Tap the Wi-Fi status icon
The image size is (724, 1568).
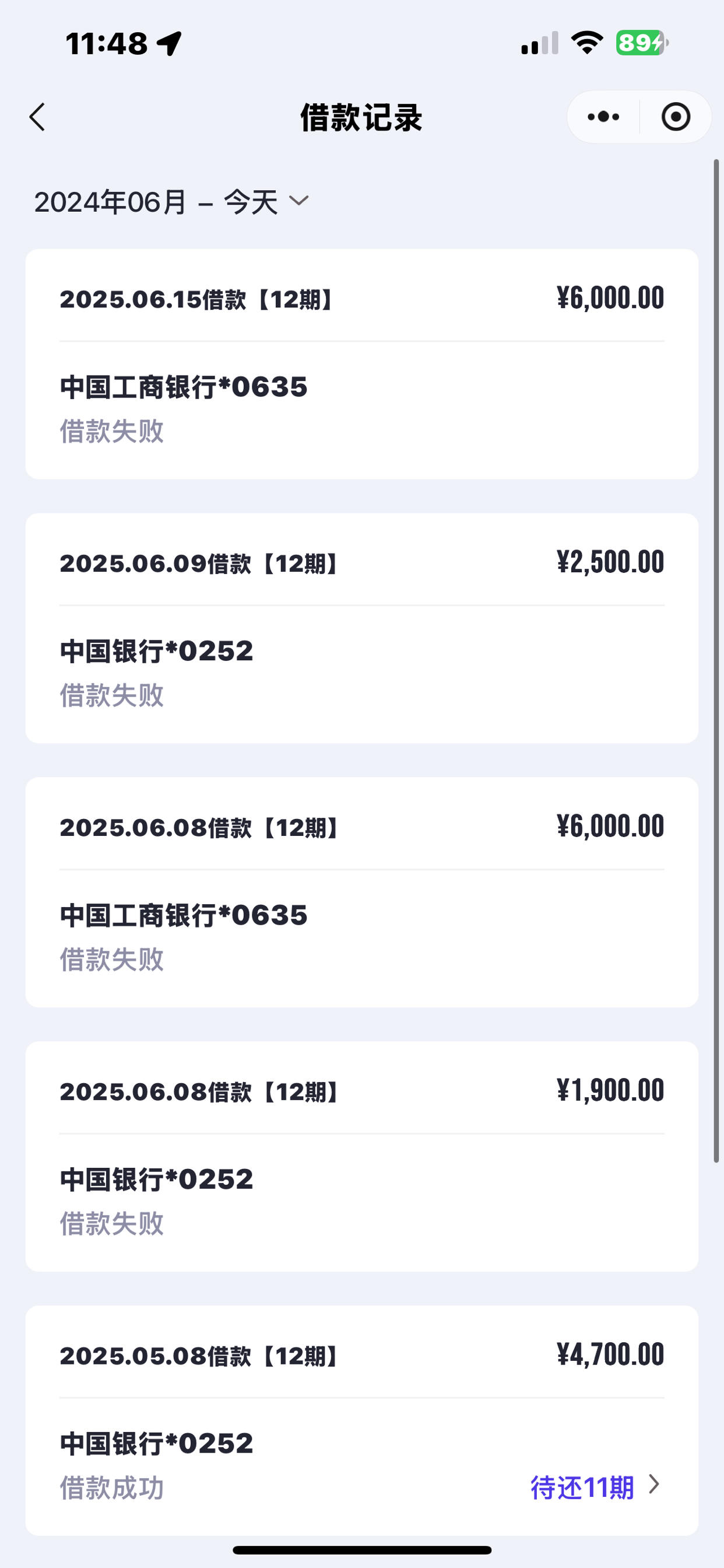pos(586,43)
